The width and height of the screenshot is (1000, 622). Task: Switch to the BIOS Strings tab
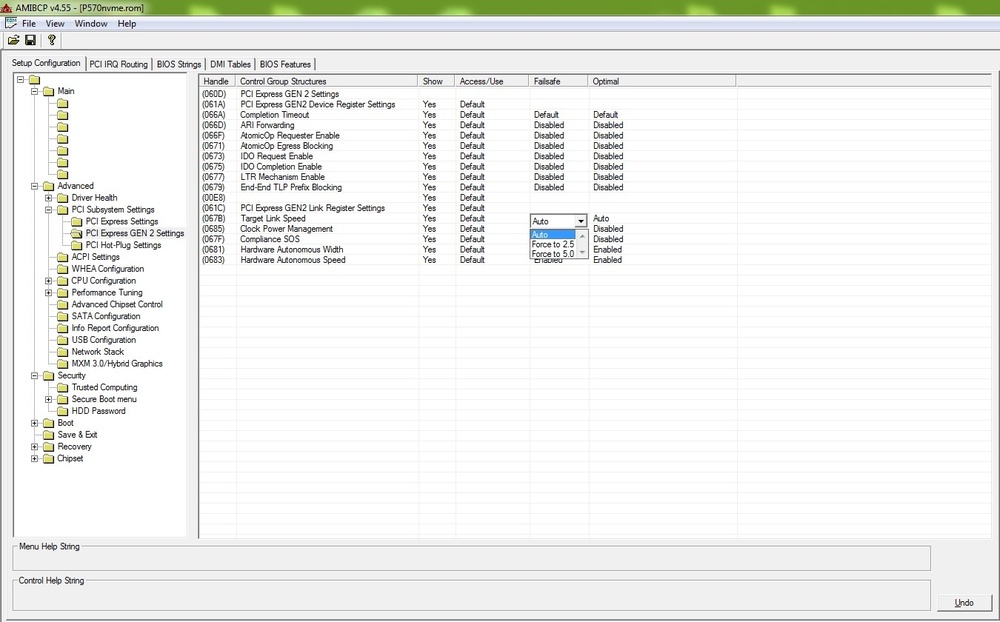(178, 64)
